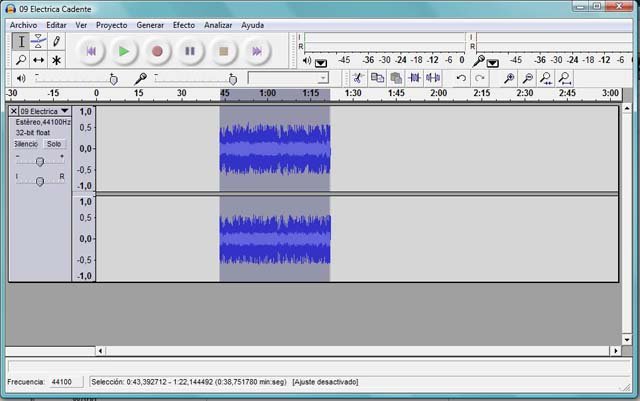Viewport: 640px width, 401px height.
Task: Click vertical scrollbar up arrow
Action: 627,109
